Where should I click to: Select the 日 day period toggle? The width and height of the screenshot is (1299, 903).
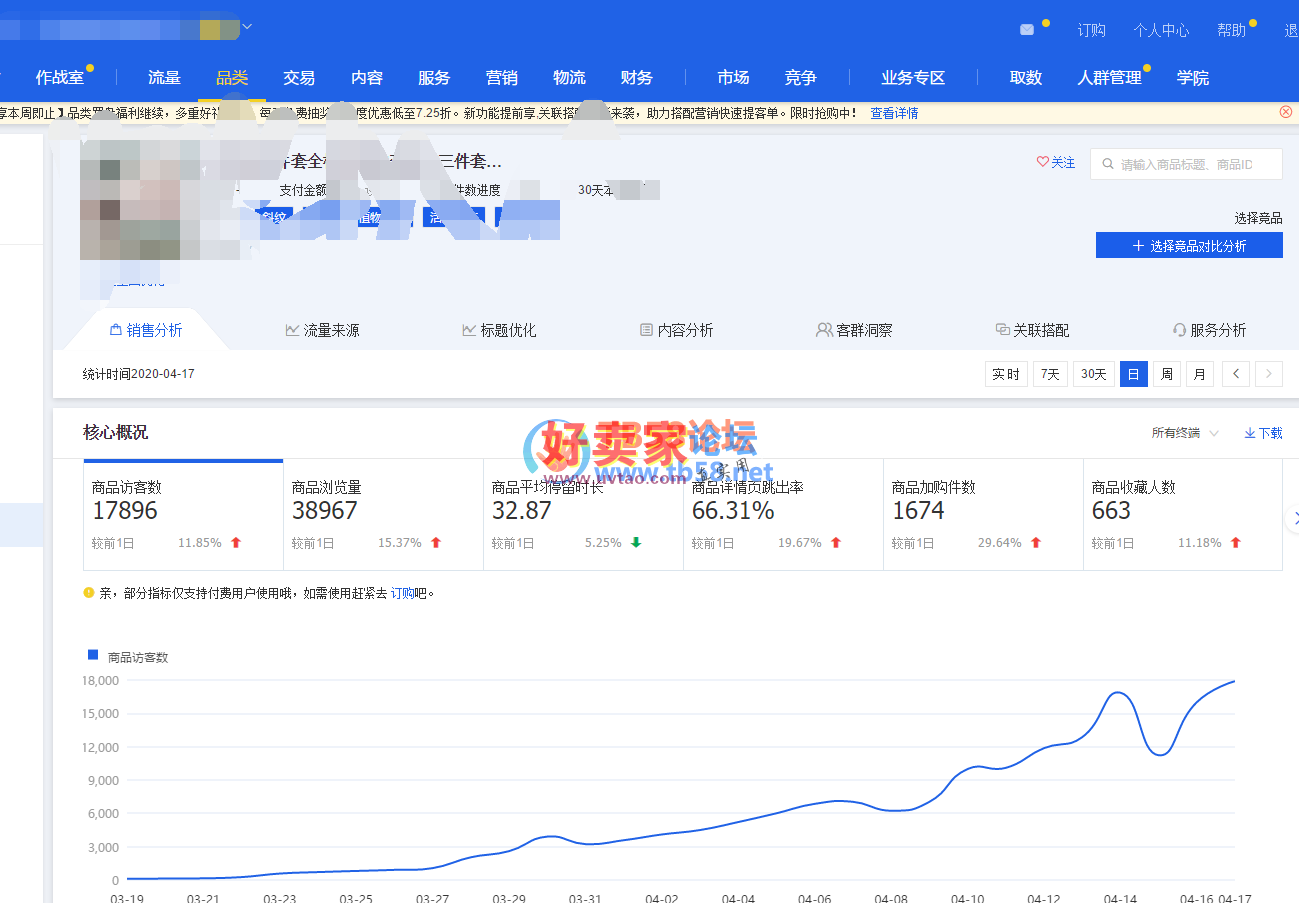[1133, 374]
